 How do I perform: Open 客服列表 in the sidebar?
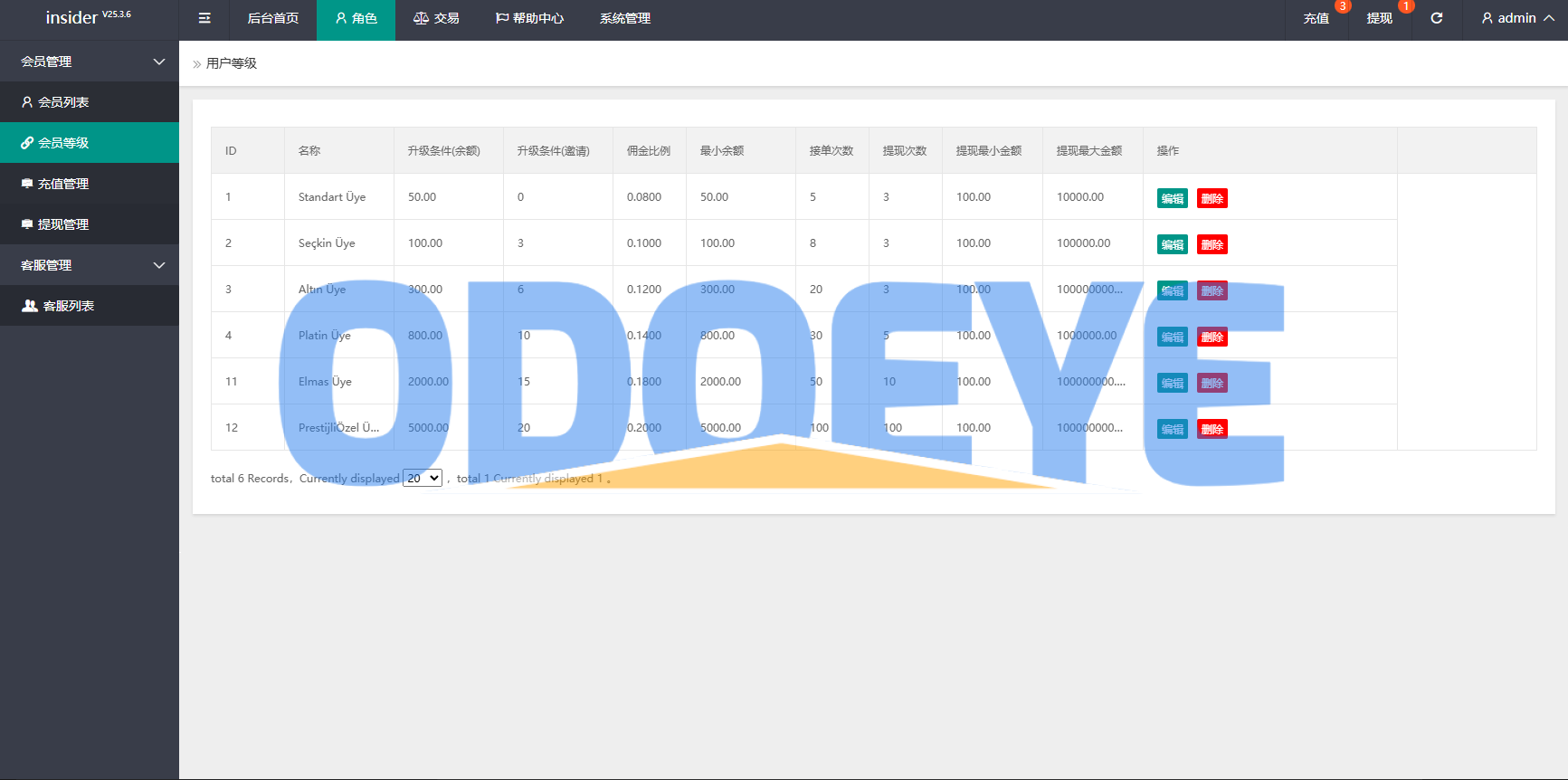(69, 306)
